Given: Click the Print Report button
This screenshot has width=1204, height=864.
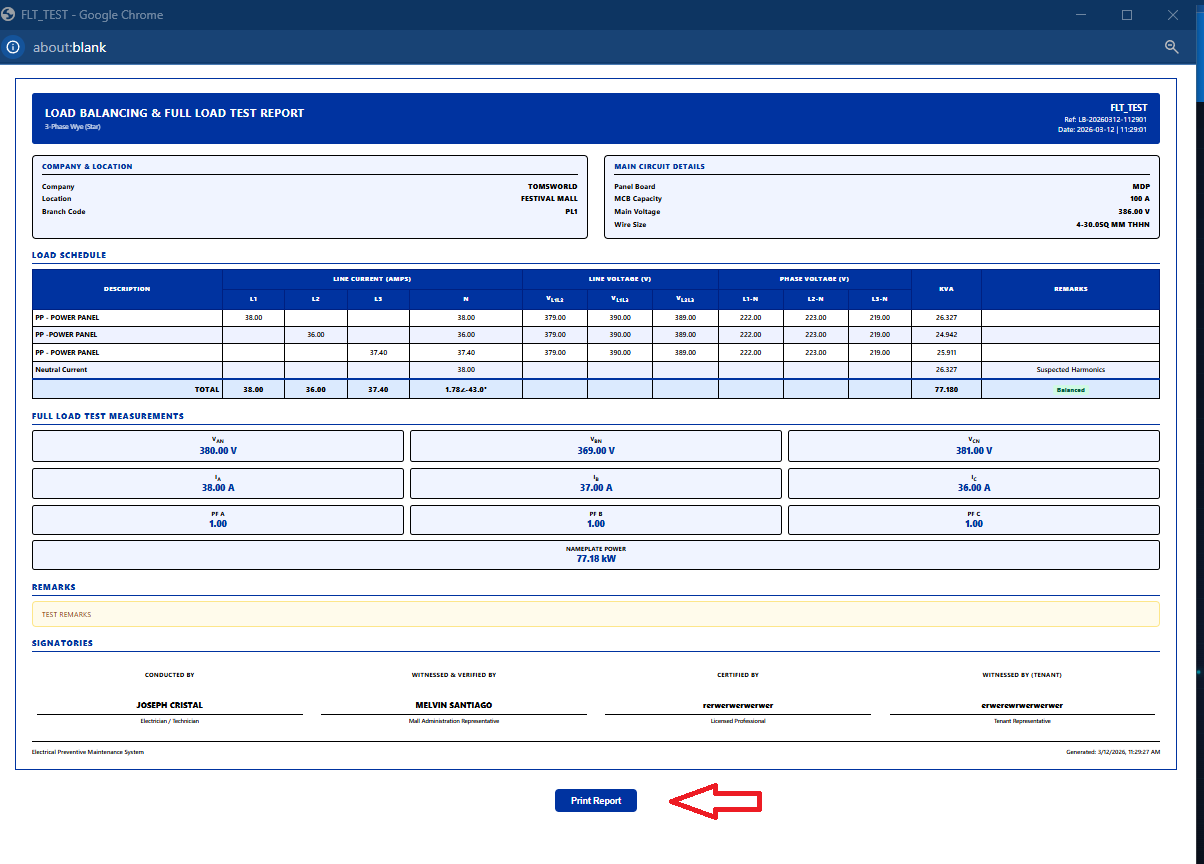Looking at the screenshot, I should [x=595, y=800].
